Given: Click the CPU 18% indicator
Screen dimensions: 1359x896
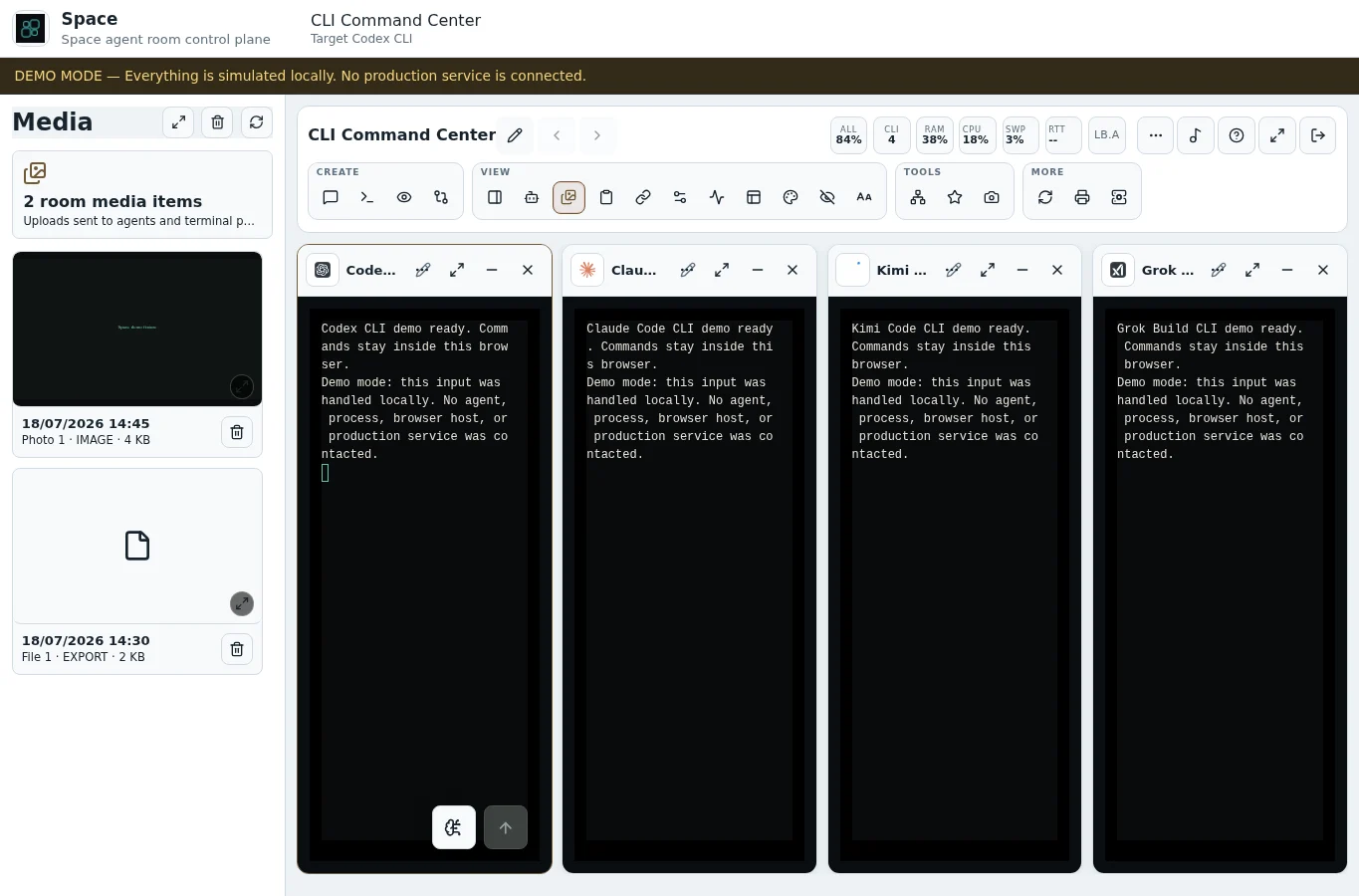Looking at the screenshot, I should (976, 135).
